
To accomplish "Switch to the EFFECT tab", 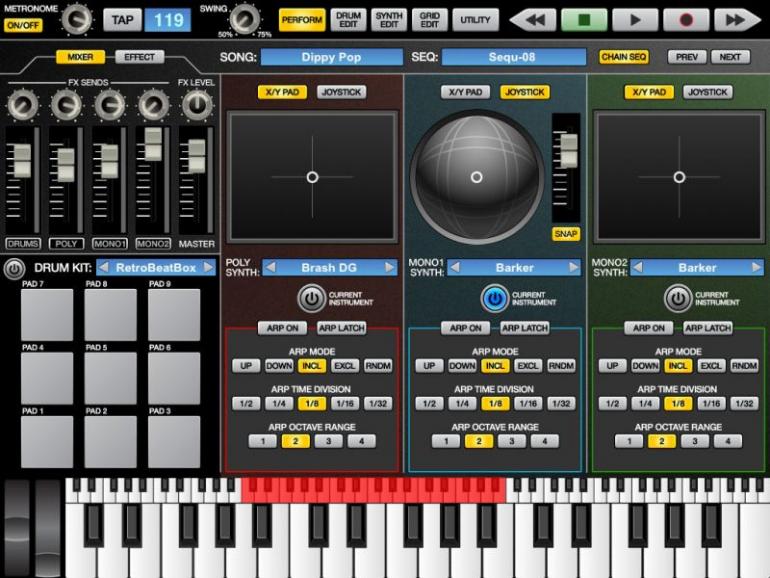I will [x=139, y=57].
